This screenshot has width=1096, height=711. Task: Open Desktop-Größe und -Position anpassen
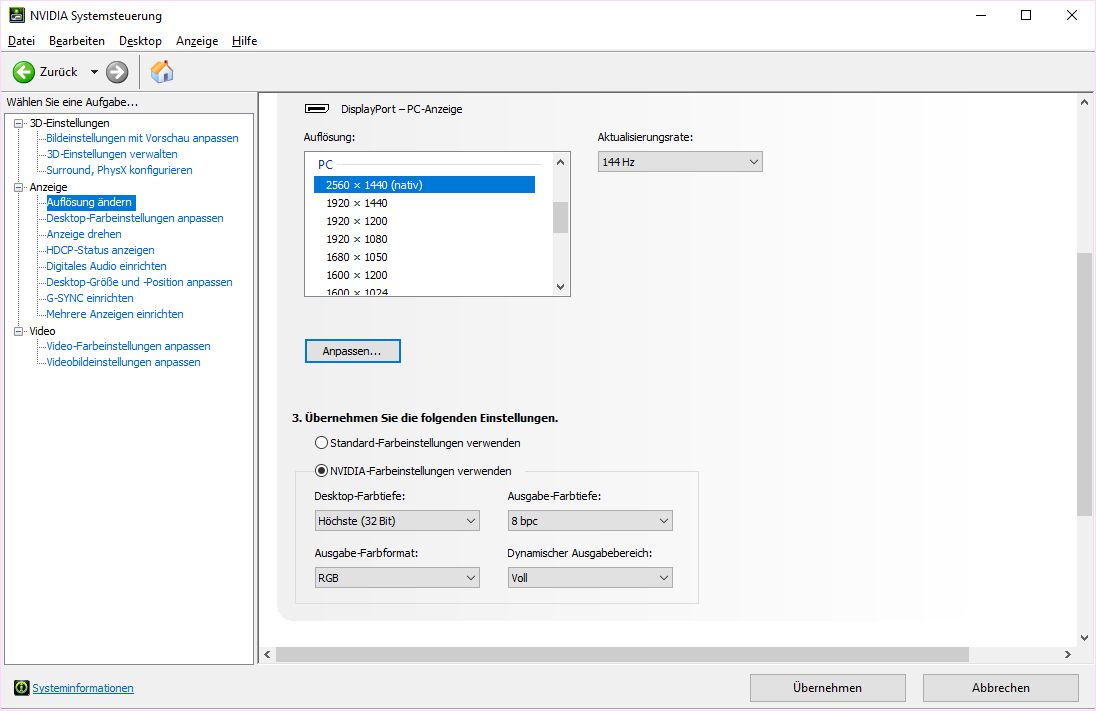(x=139, y=282)
